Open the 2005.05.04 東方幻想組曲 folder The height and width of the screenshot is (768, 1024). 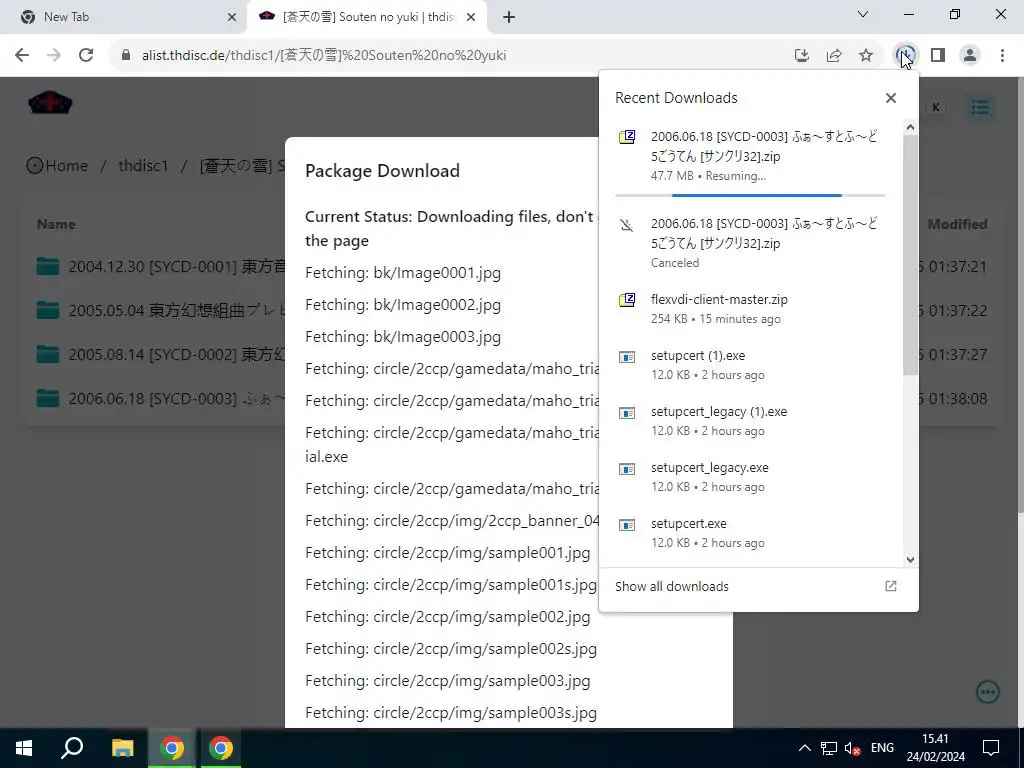[161, 310]
